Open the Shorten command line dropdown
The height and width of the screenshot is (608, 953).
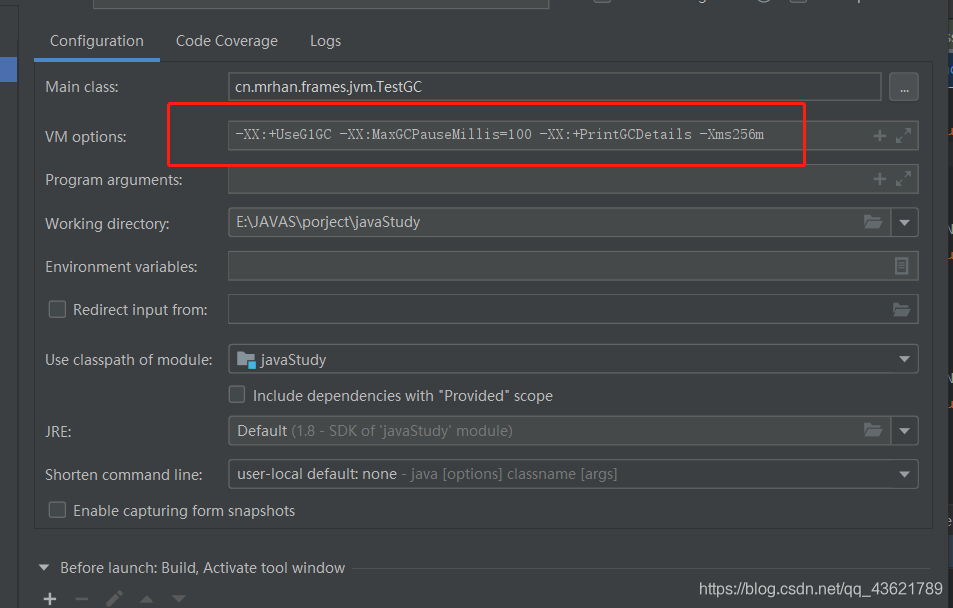click(x=904, y=474)
